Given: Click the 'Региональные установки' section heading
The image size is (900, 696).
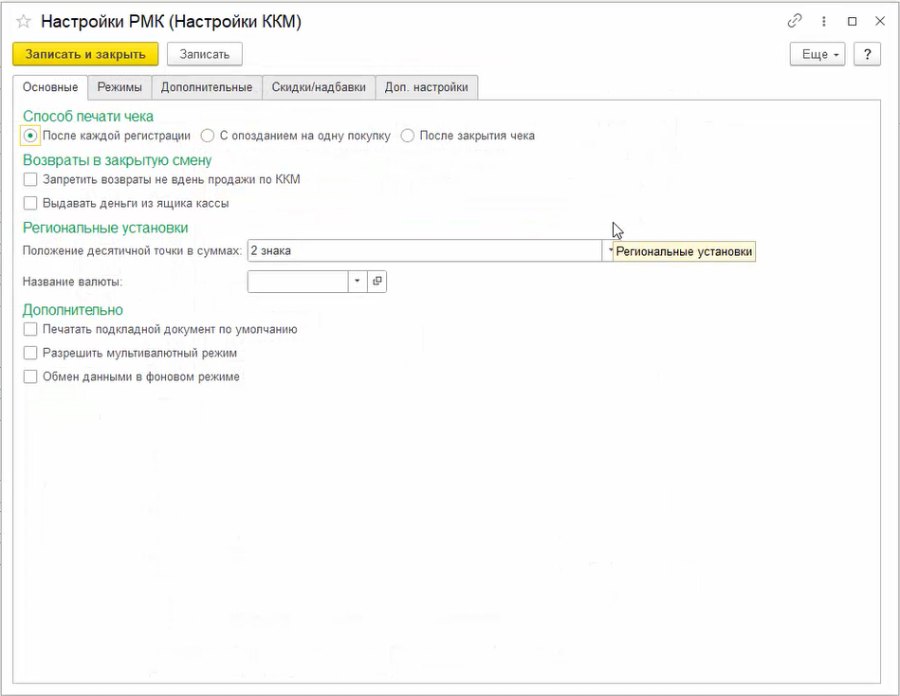Looking at the screenshot, I should [x=106, y=228].
